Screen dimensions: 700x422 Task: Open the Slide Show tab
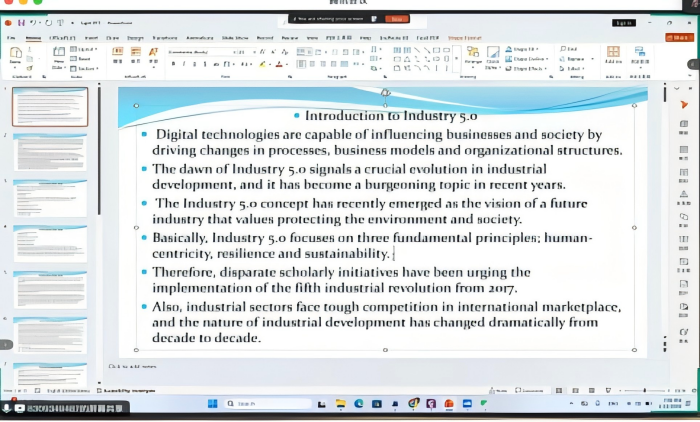pos(238,37)
